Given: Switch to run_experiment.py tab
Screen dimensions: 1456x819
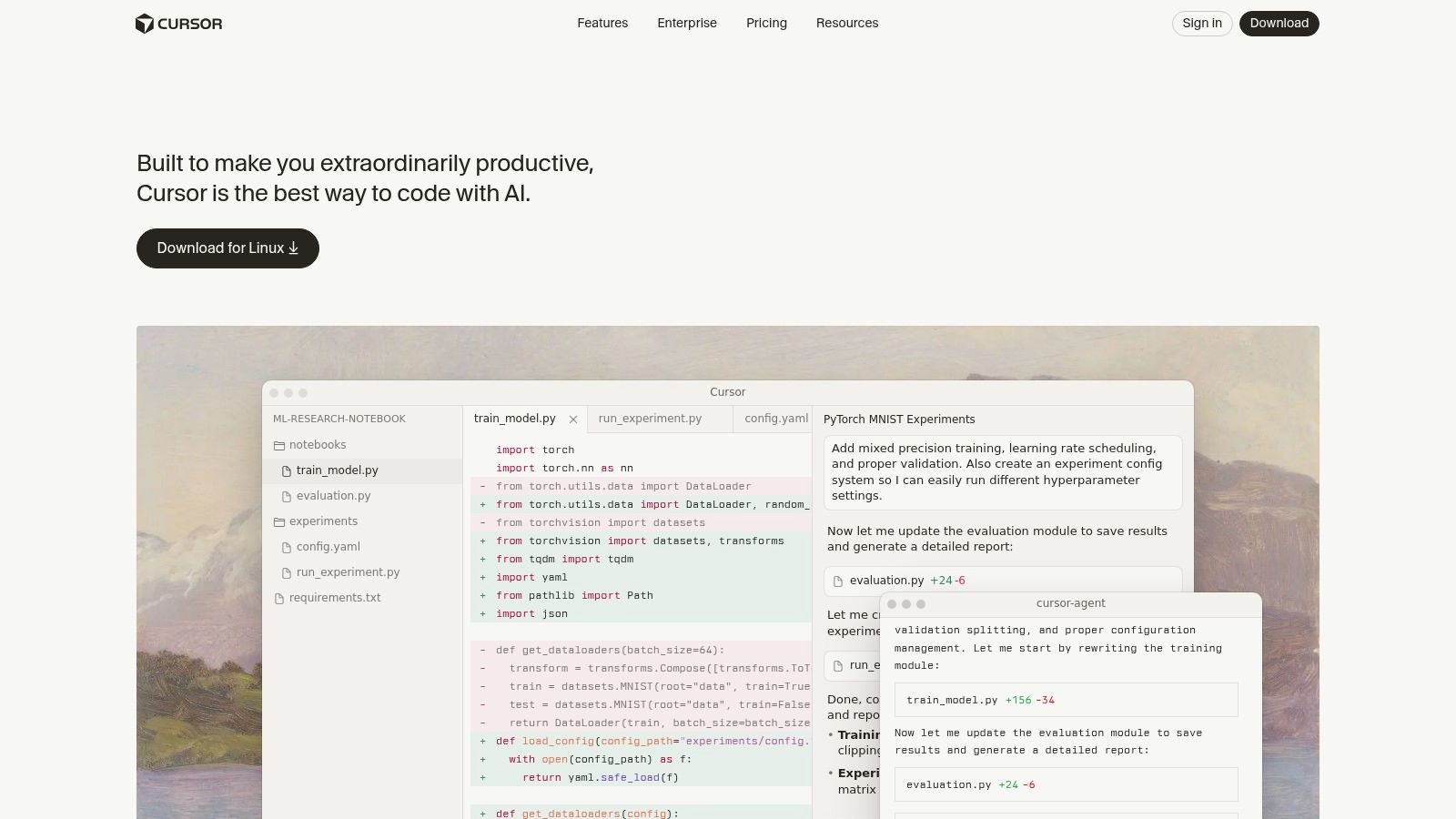Looking at the screenshot, I should (x=650, y=419).
